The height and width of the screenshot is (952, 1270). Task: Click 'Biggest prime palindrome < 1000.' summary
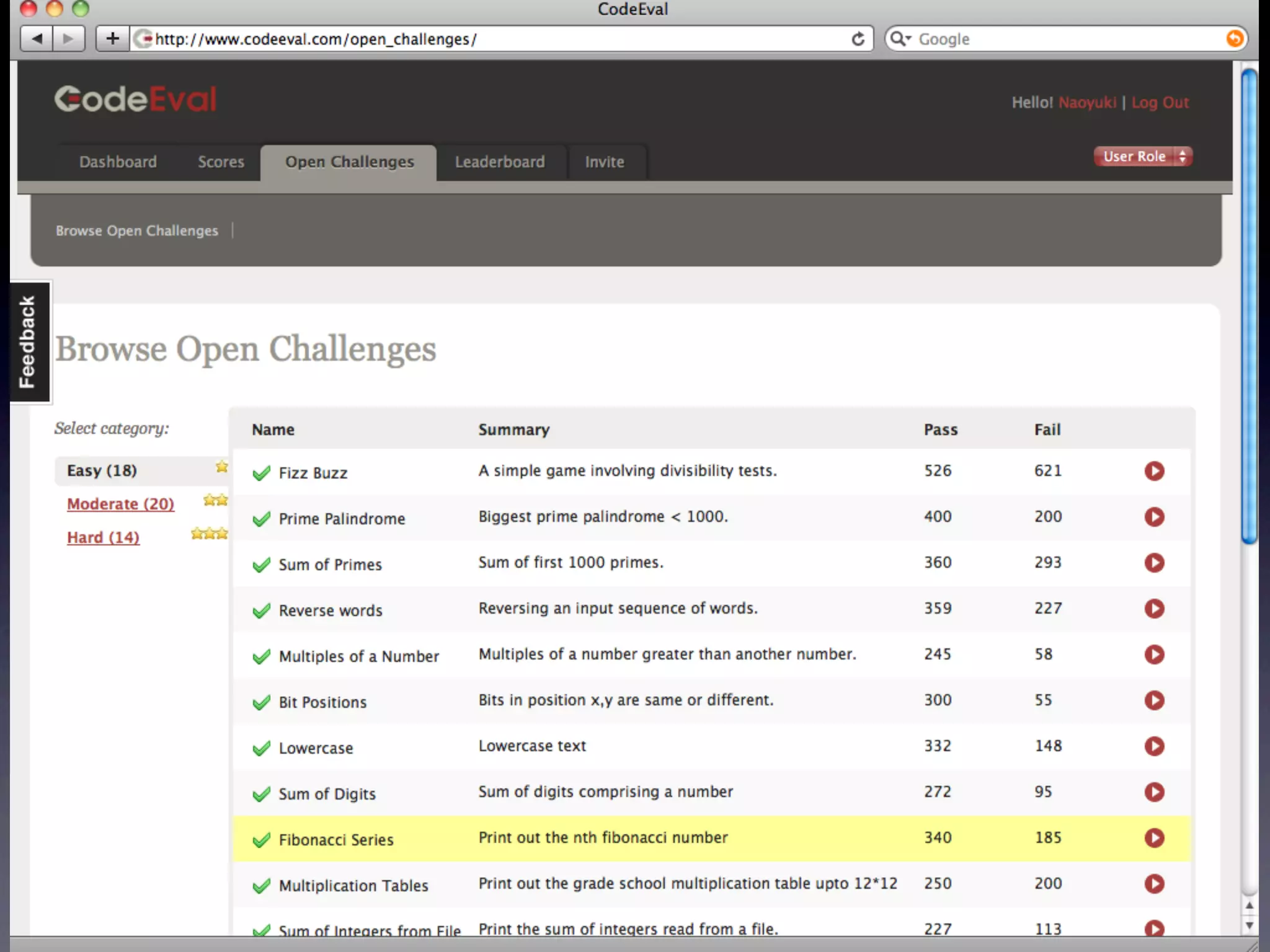603,516
